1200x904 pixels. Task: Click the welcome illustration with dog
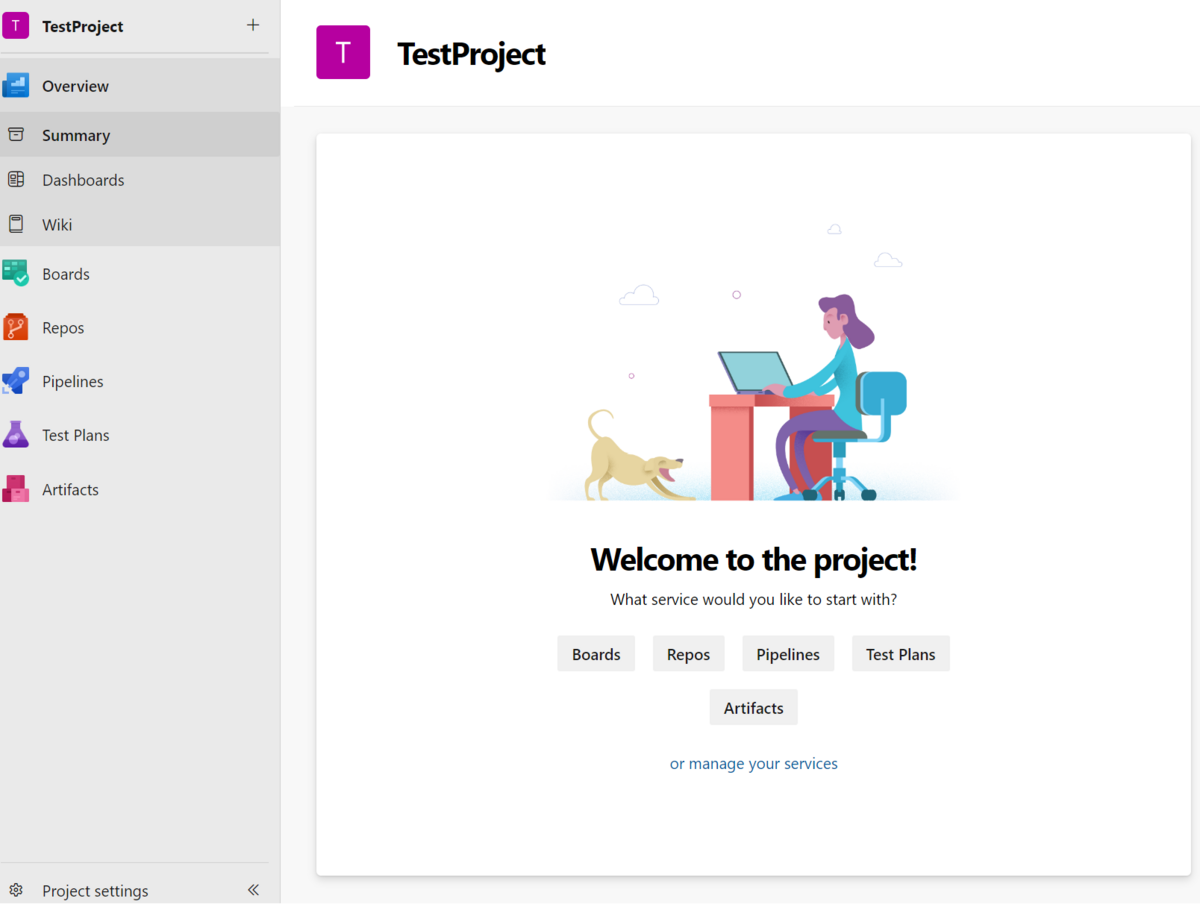click(754, 363)
